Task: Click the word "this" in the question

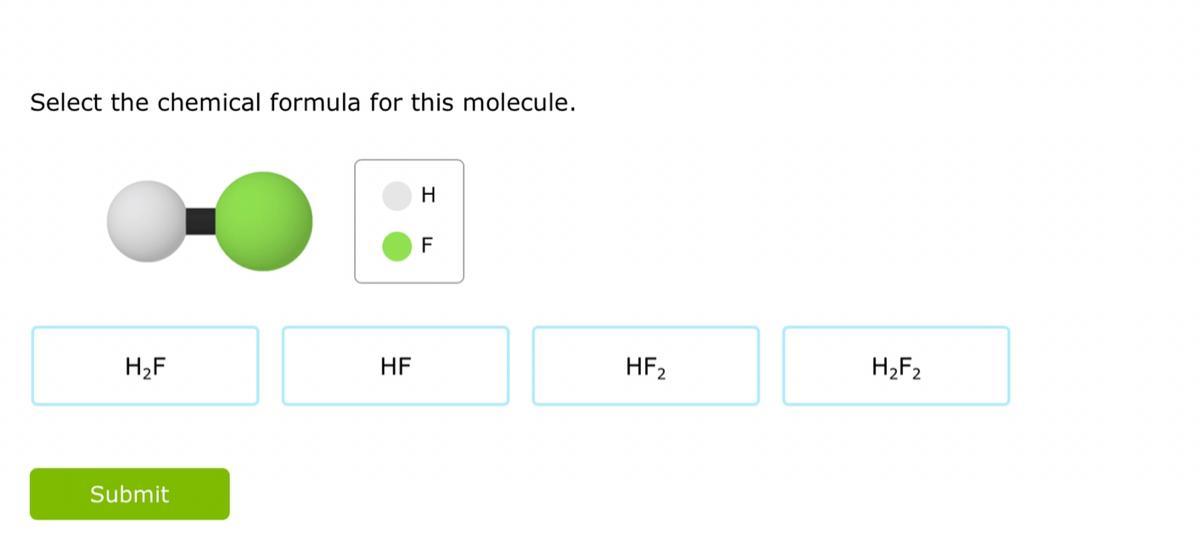Action: point(432,103)
